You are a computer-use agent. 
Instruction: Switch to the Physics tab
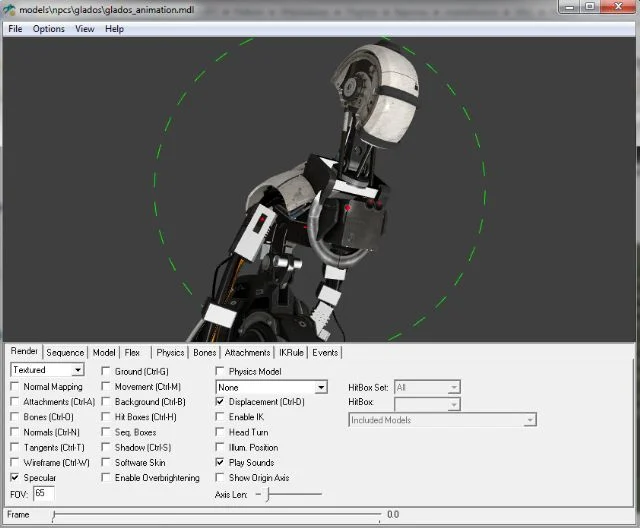click(170, 353)
